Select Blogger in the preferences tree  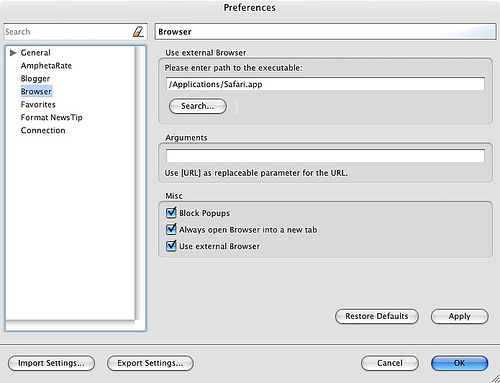click(35, 79)
